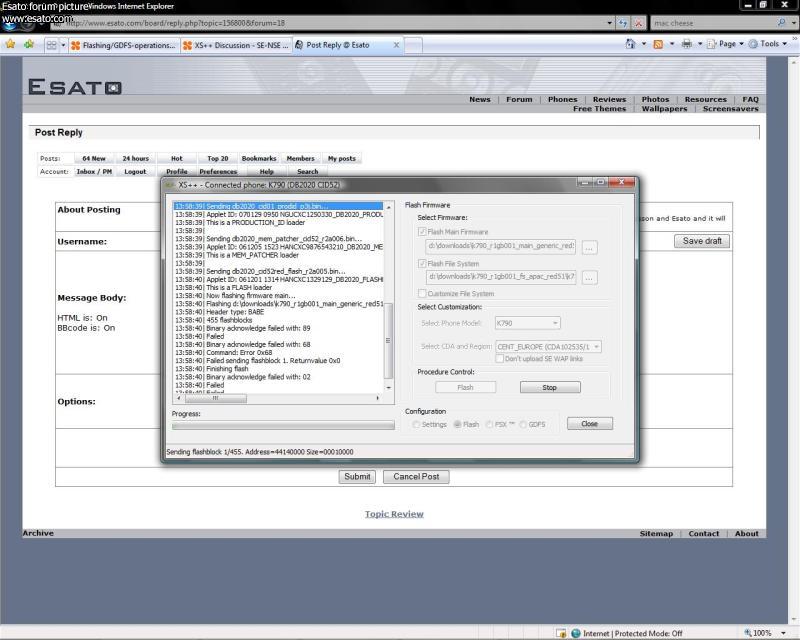Viewport: 800px width, 640px height.
Task: Toggle Flash File System checkbox
Action: (422, 263)
